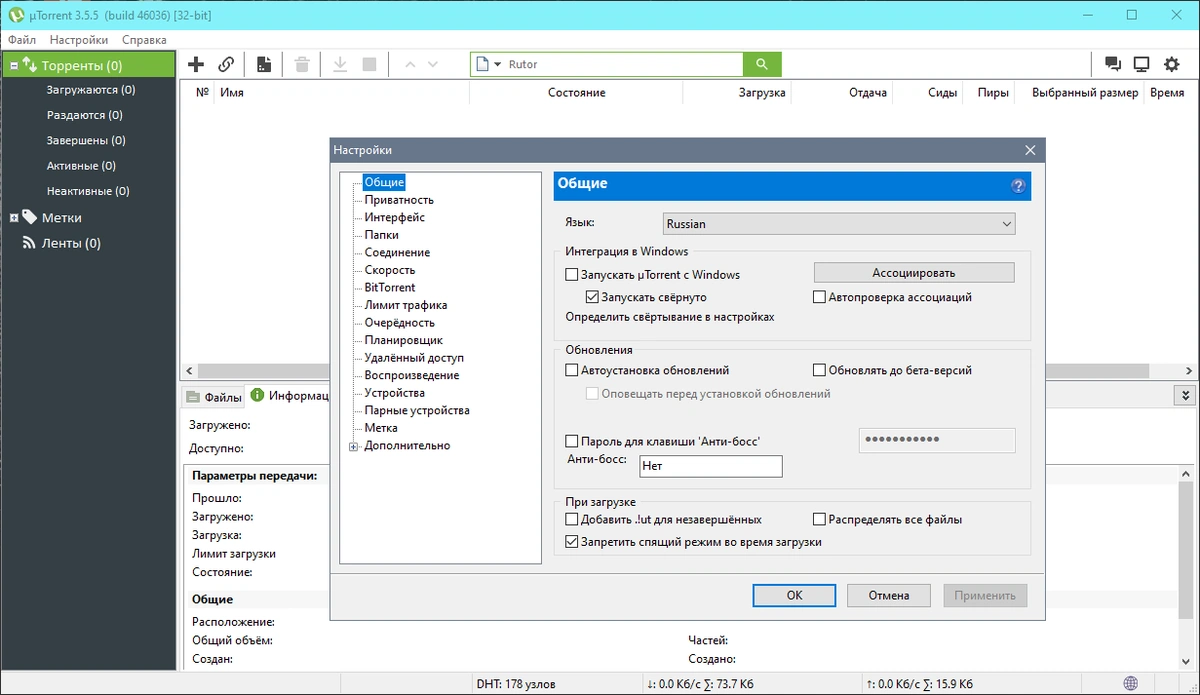Click the Remove Torrent trash icon
1200x695 pixels.
click(302, 64)
